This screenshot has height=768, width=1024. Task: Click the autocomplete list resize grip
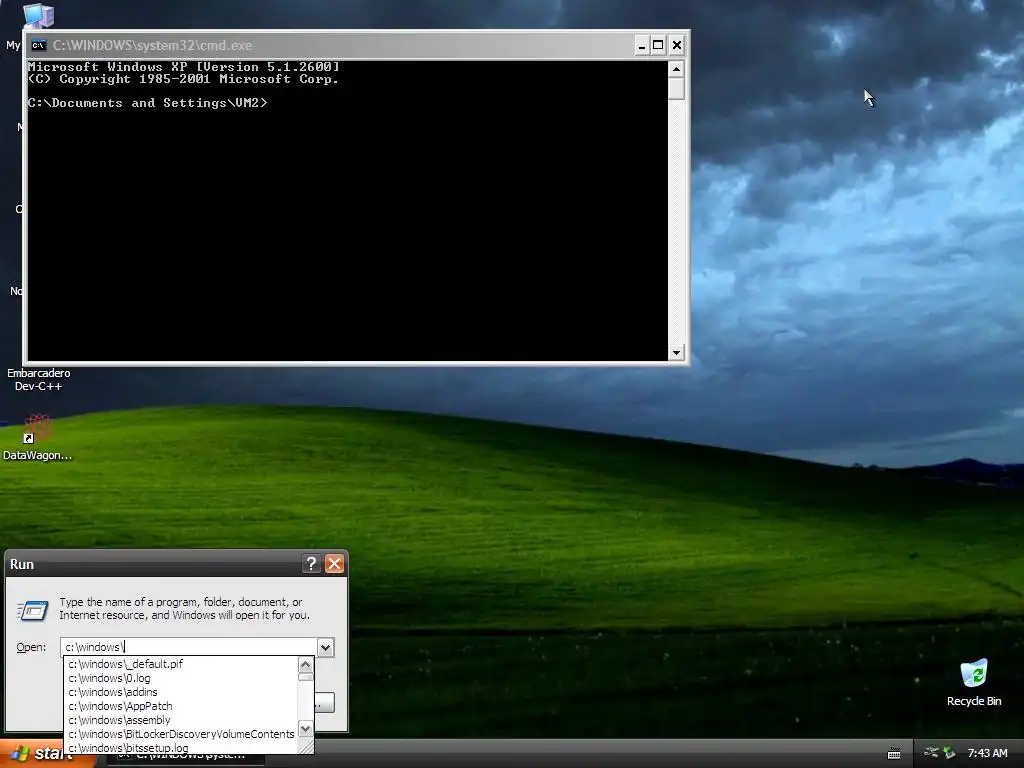[x=306, y=745]
